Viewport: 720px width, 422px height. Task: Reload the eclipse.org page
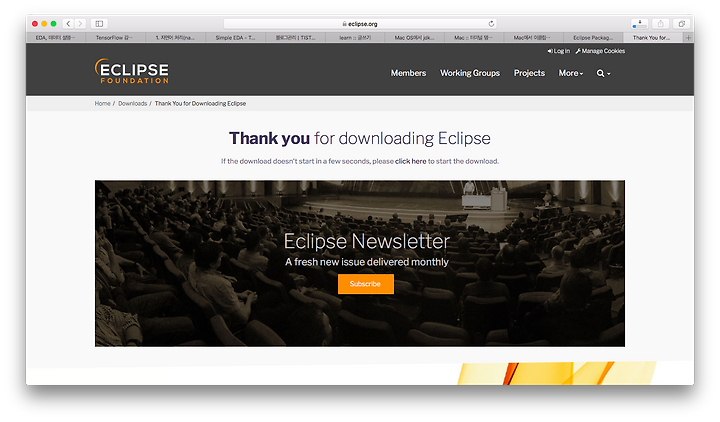tap(491, 24)
